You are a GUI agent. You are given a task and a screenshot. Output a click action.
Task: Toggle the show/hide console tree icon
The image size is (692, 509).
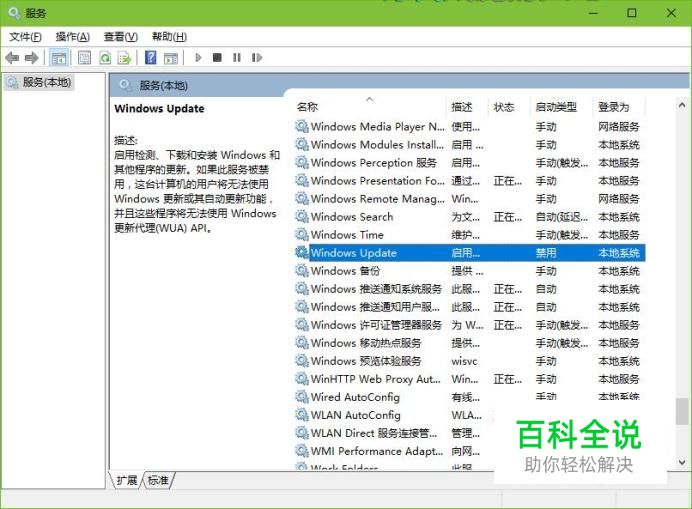point(59,58)
